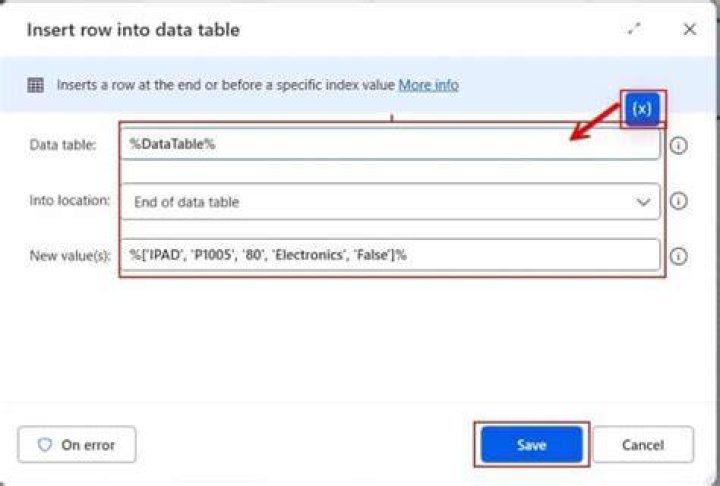
Task: Click the New value(s) label
Action: point(70,255)
